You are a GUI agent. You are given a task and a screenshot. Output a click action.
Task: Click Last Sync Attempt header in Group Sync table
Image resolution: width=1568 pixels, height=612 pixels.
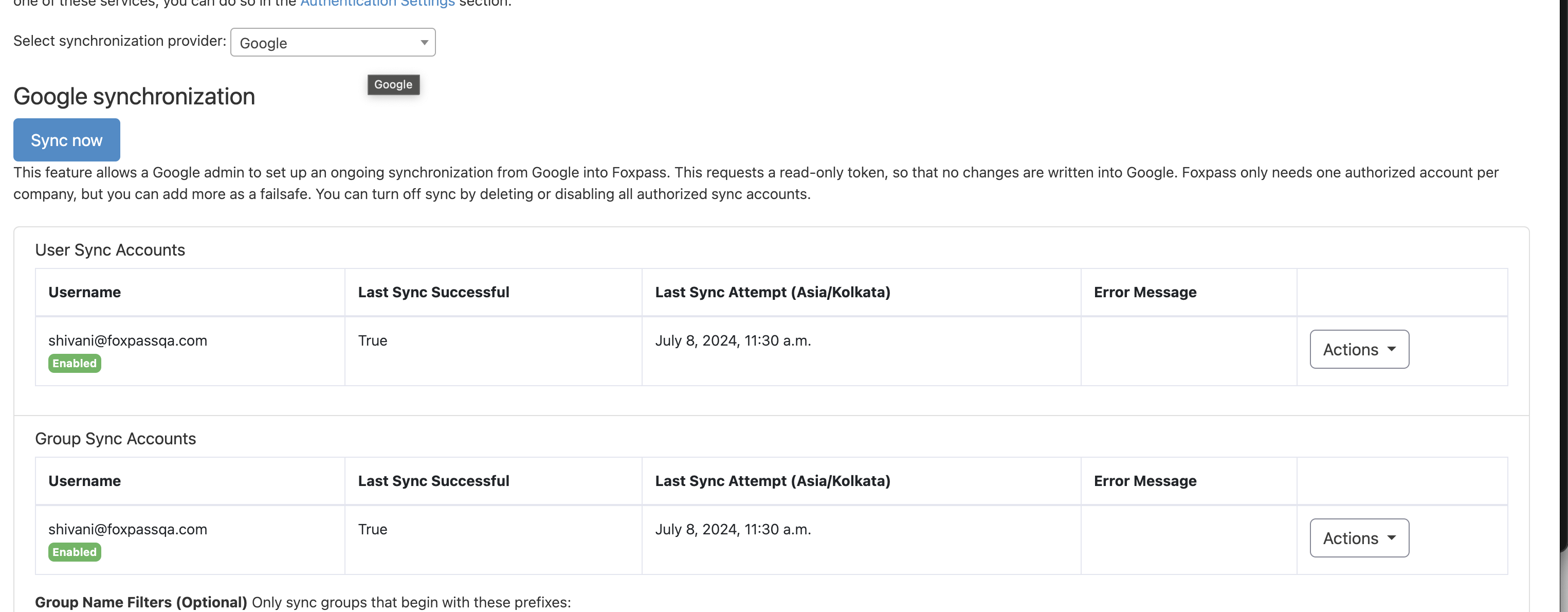(773, 481)
